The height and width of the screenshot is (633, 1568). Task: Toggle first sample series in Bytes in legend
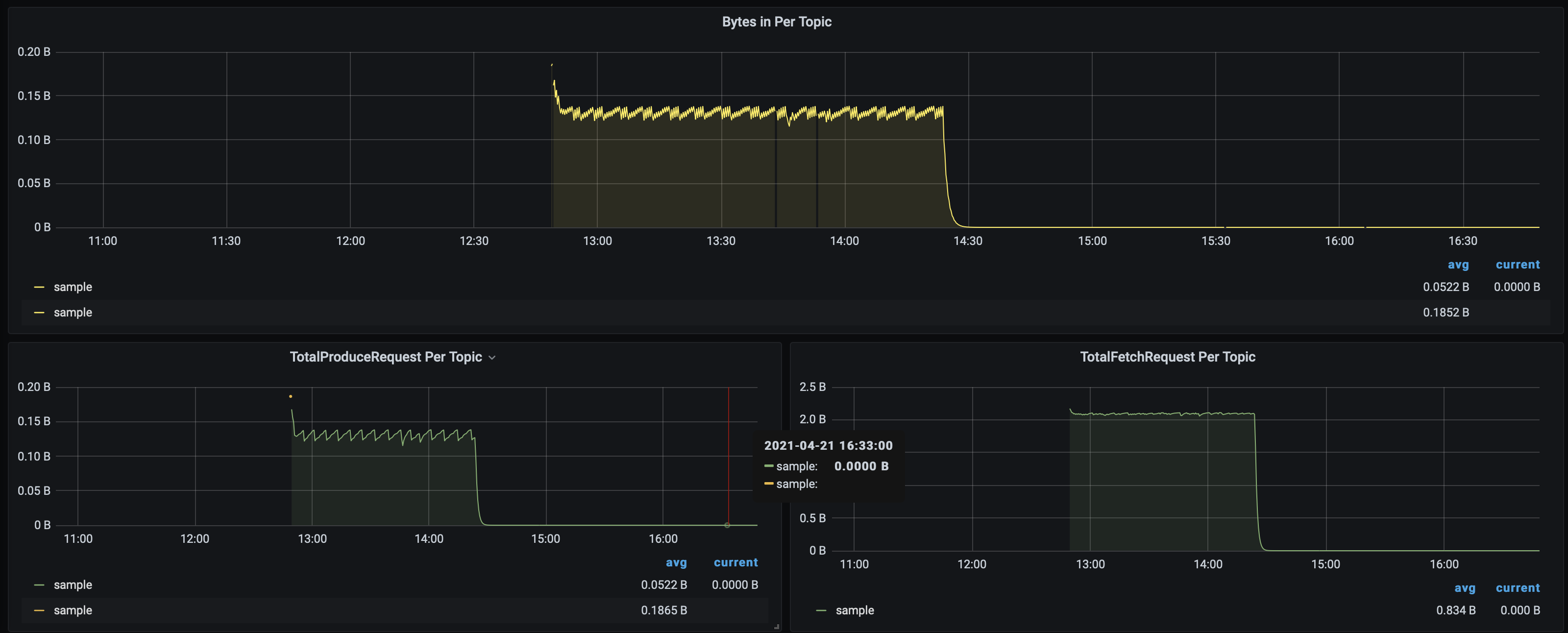(x=73, y=287)
